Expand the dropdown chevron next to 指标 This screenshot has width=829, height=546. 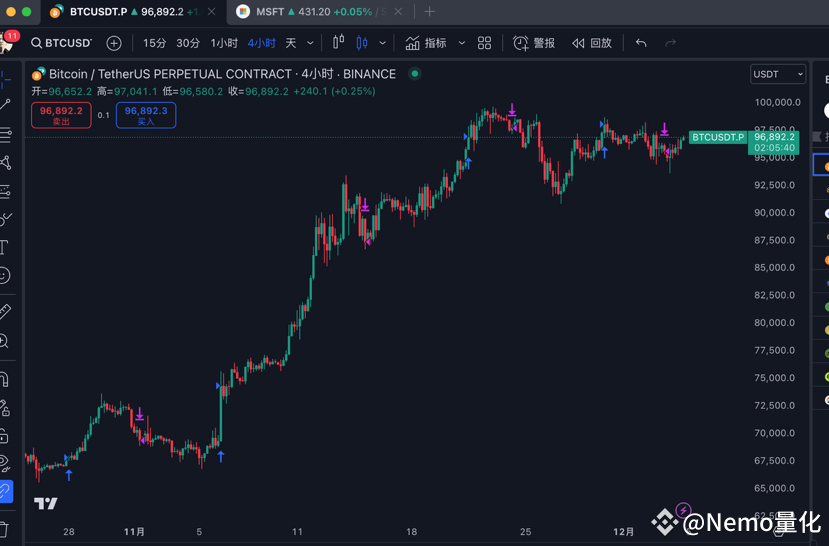pos(462,43)
